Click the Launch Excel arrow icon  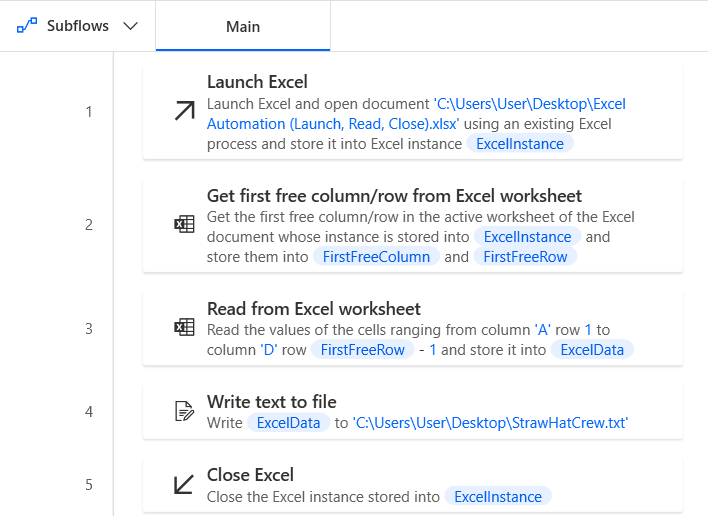coord(184,112)
